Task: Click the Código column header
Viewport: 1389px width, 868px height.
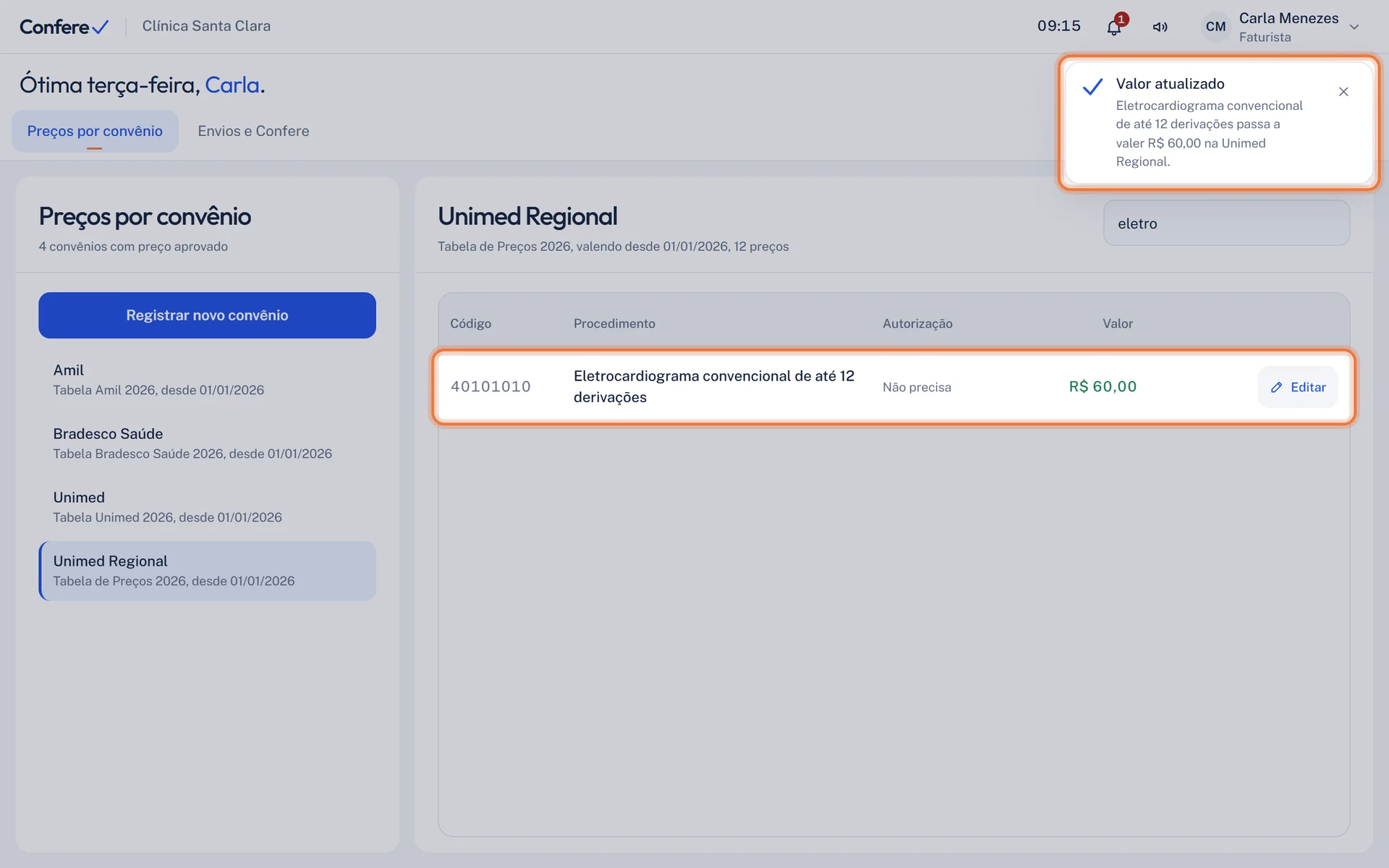Action: (470, 323)
